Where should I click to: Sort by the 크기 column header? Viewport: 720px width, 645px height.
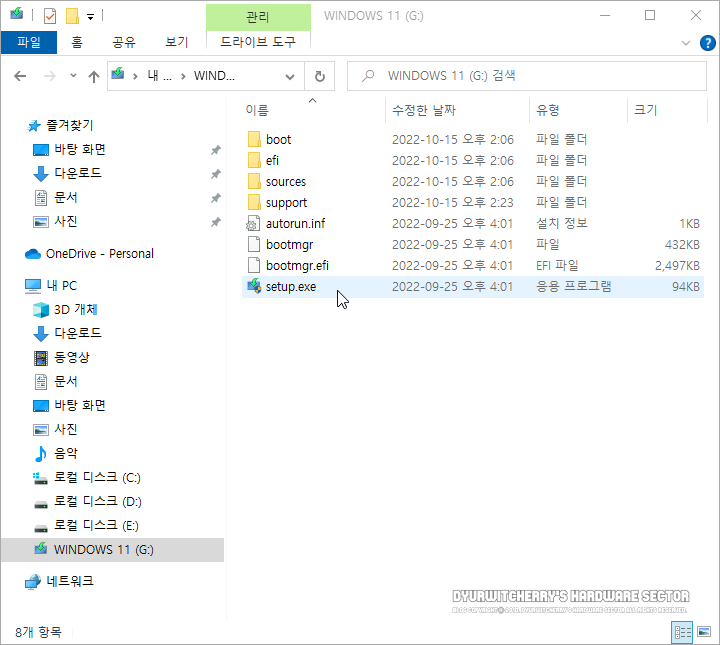tap(646, 110)
